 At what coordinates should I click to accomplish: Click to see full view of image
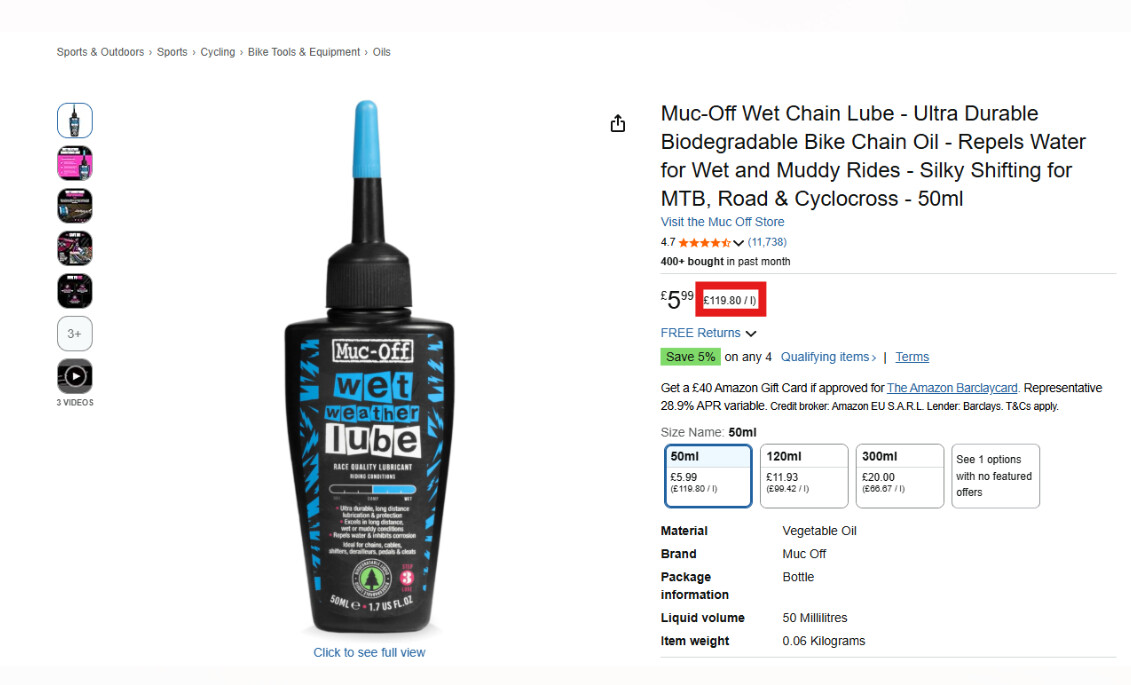(x=369, y=652)
